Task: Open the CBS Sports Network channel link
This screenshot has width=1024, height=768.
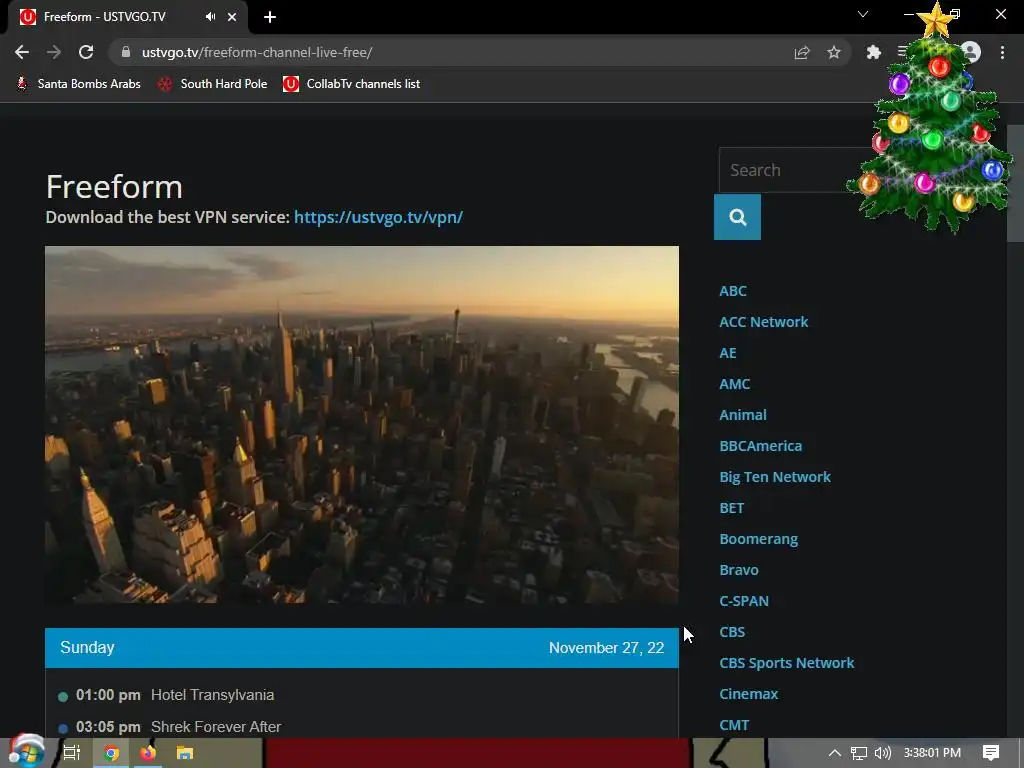Action: pos(786,663)
